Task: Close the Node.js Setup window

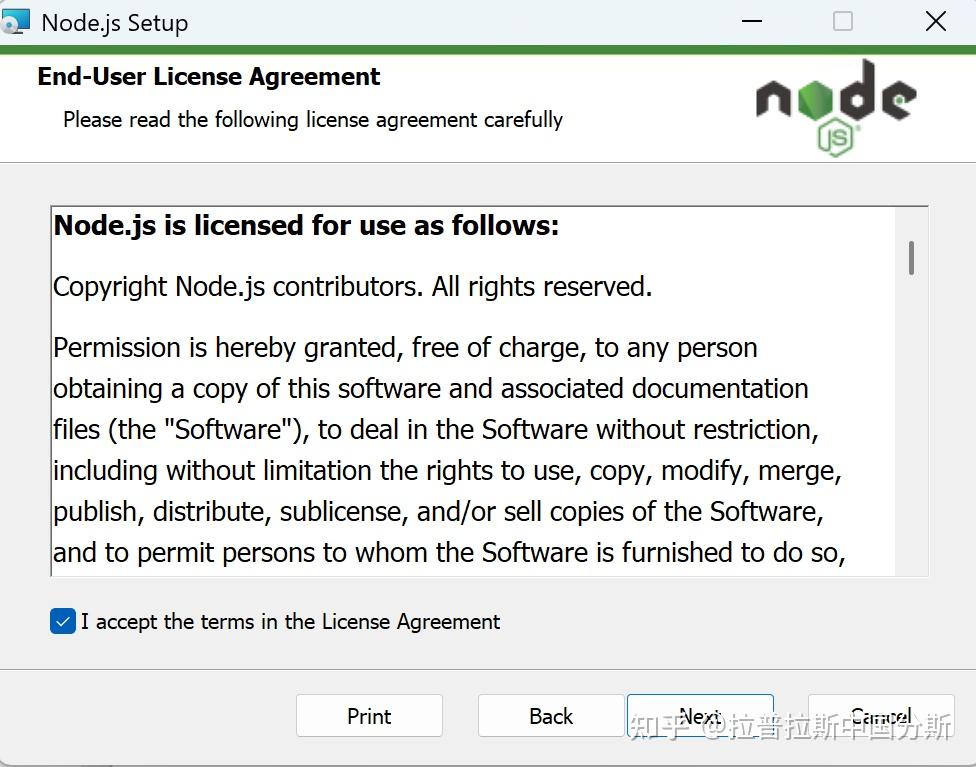Action: pos(935,22)
